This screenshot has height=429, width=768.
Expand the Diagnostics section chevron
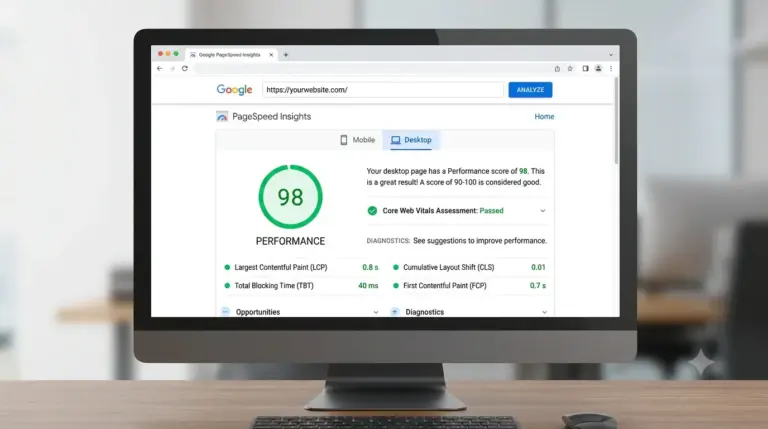(x=544, y=312)
